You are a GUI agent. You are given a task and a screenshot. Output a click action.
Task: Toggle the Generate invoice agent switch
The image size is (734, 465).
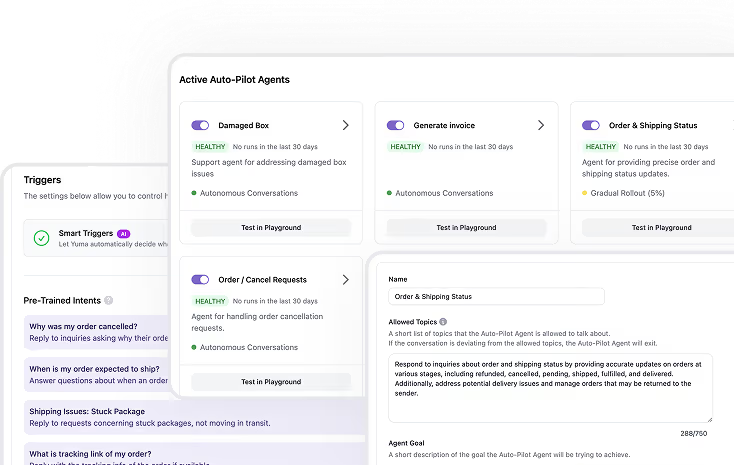(x=395, y=125)
